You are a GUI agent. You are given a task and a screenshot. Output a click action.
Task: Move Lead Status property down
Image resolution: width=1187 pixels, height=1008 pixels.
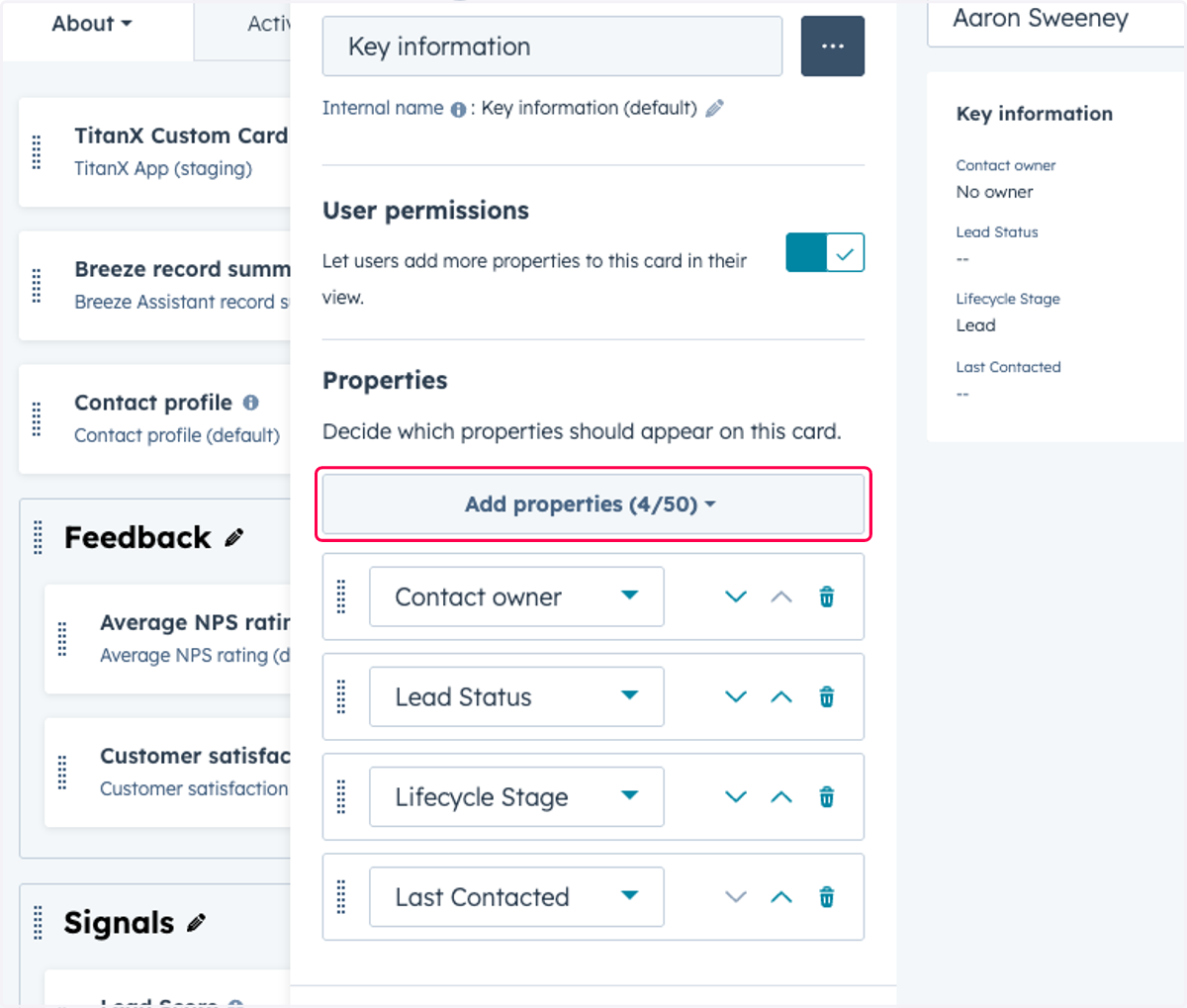[735, 696]
